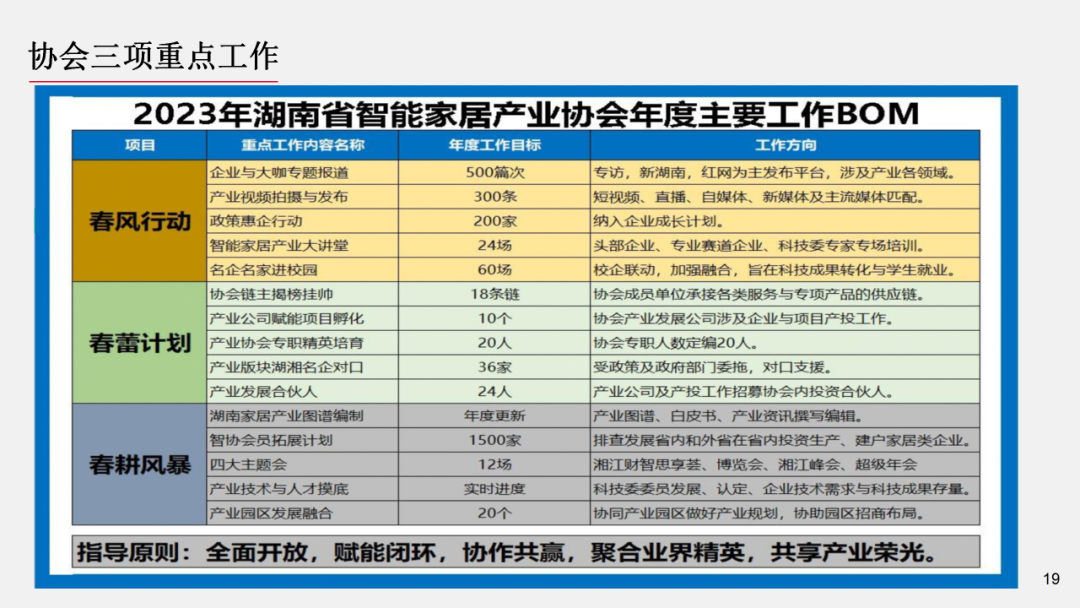Click 短视频、直播、自媒体 direction cell
Viewport: 1080px width, 608px height.
click(785, 197)
